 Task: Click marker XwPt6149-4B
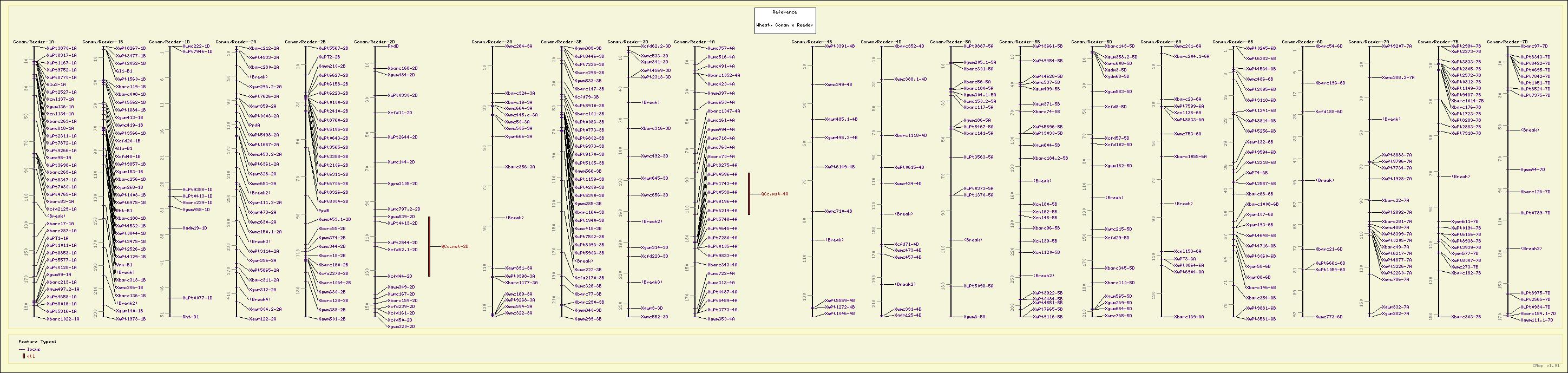pos(839,167)
